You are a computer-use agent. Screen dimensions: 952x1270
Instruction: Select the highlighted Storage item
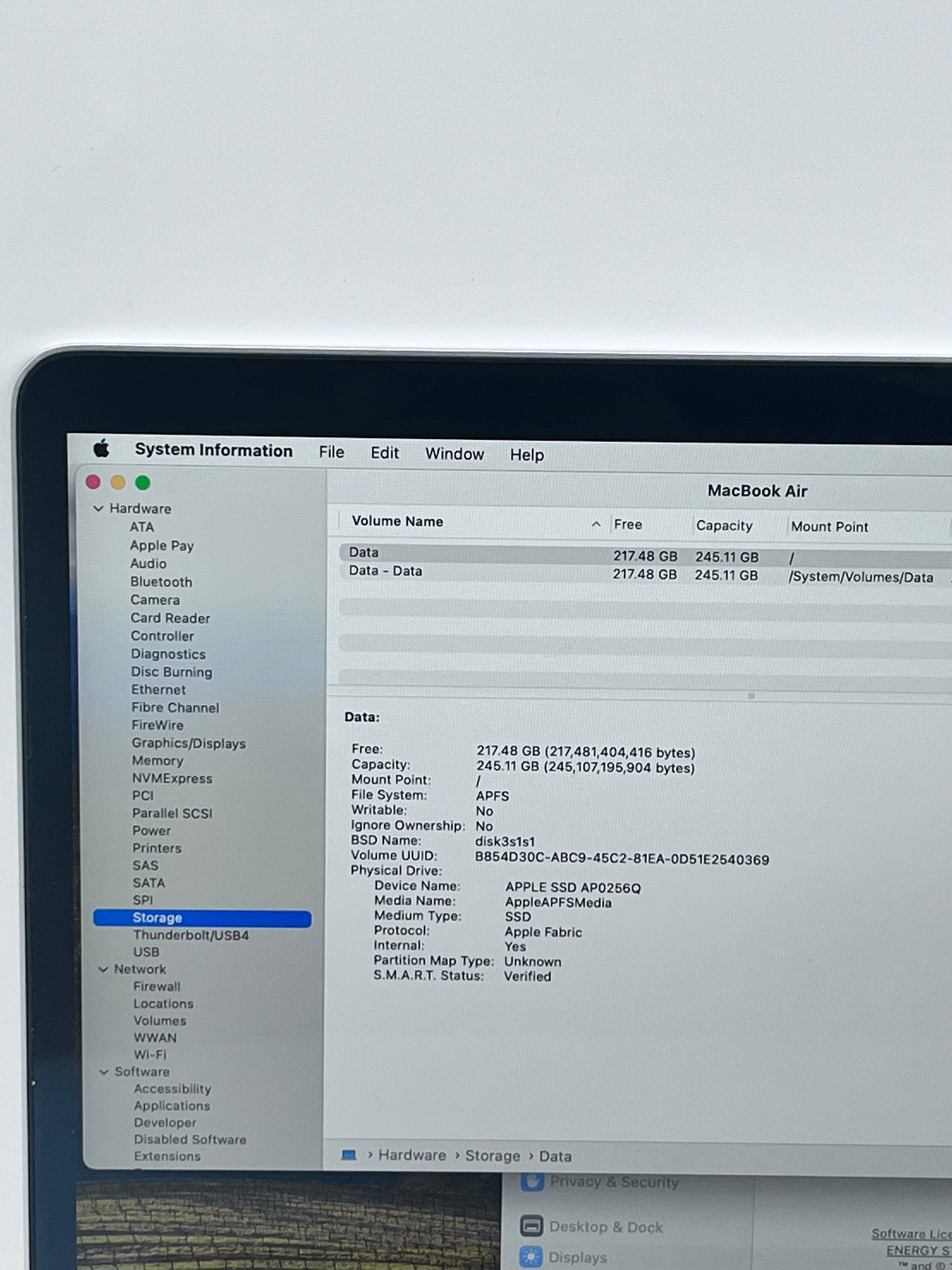(x=202, y=918)
